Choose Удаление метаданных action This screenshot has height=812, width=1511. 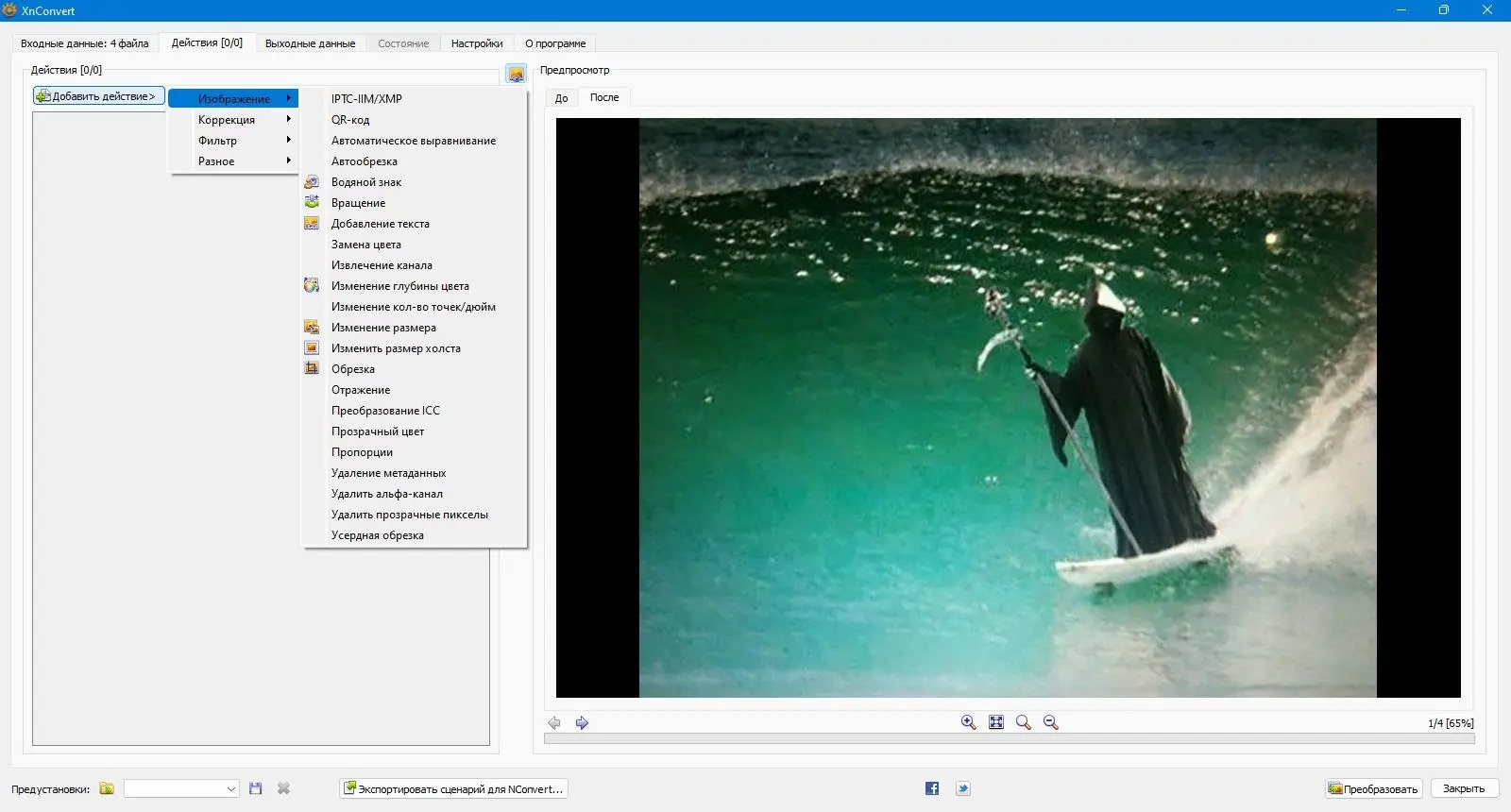pyautogui.click(x=414, y=473)
